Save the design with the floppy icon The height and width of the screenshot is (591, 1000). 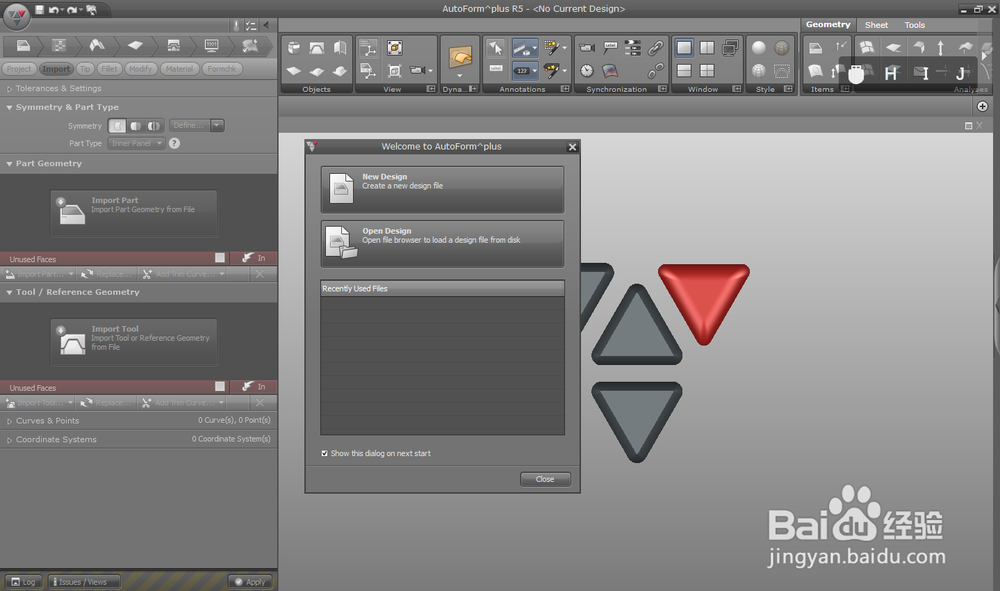(40, 10)
